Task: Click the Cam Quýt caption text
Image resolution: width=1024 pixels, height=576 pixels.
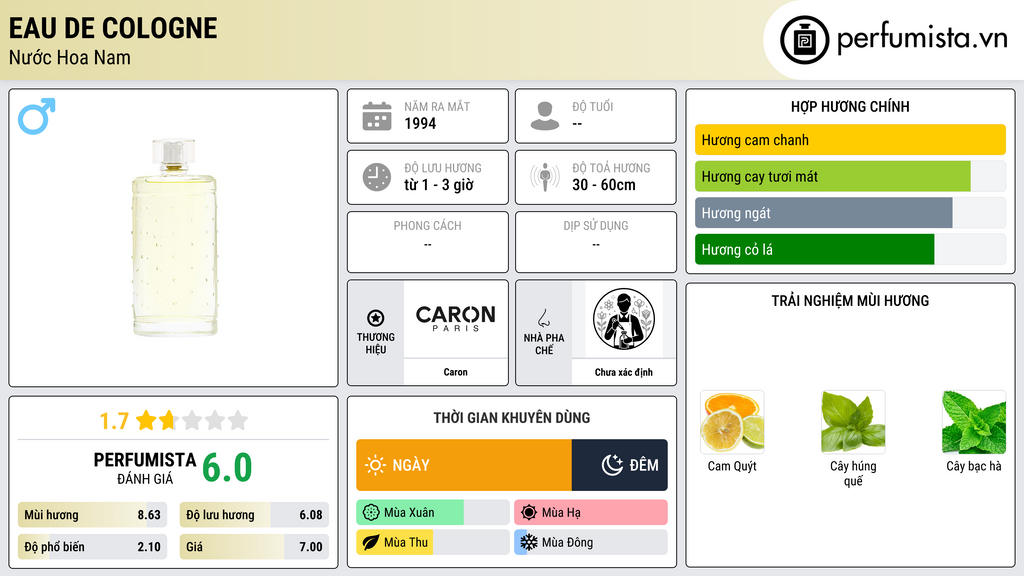Action: (x=732, y=466)
